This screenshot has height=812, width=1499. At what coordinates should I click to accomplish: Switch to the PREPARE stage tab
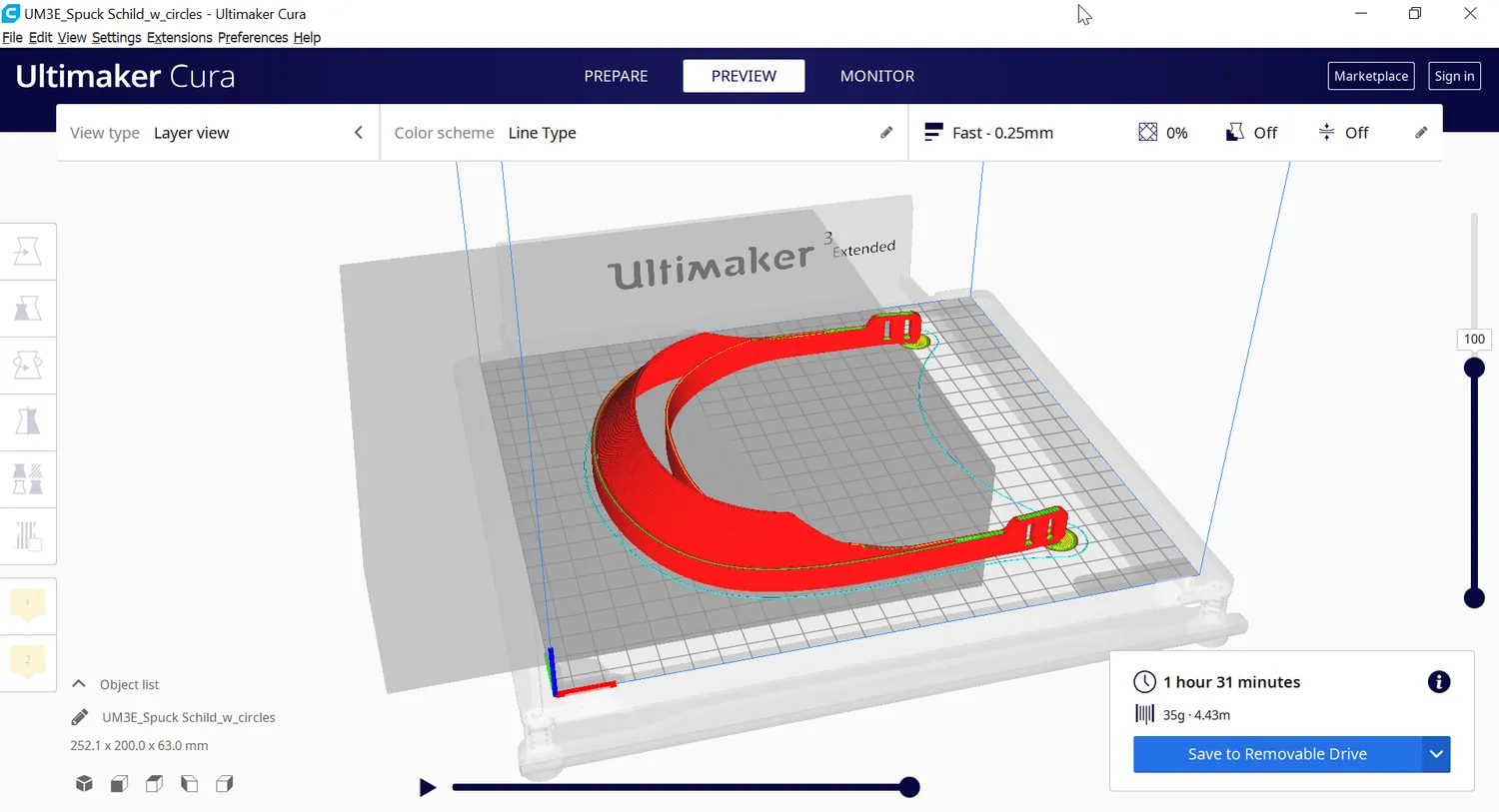pos(616,76)
